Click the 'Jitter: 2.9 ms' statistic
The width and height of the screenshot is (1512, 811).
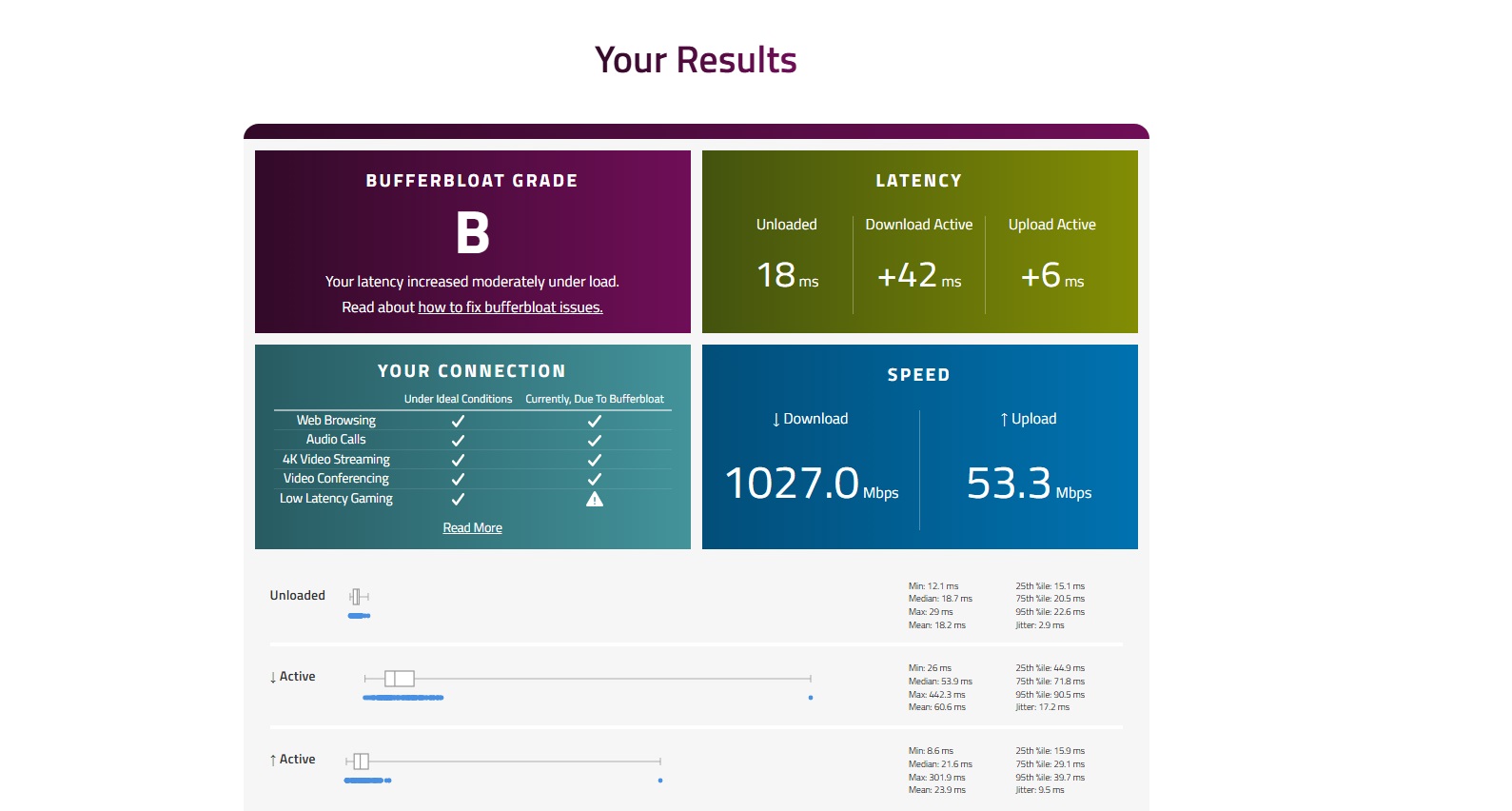click(x=1040, y=625)
